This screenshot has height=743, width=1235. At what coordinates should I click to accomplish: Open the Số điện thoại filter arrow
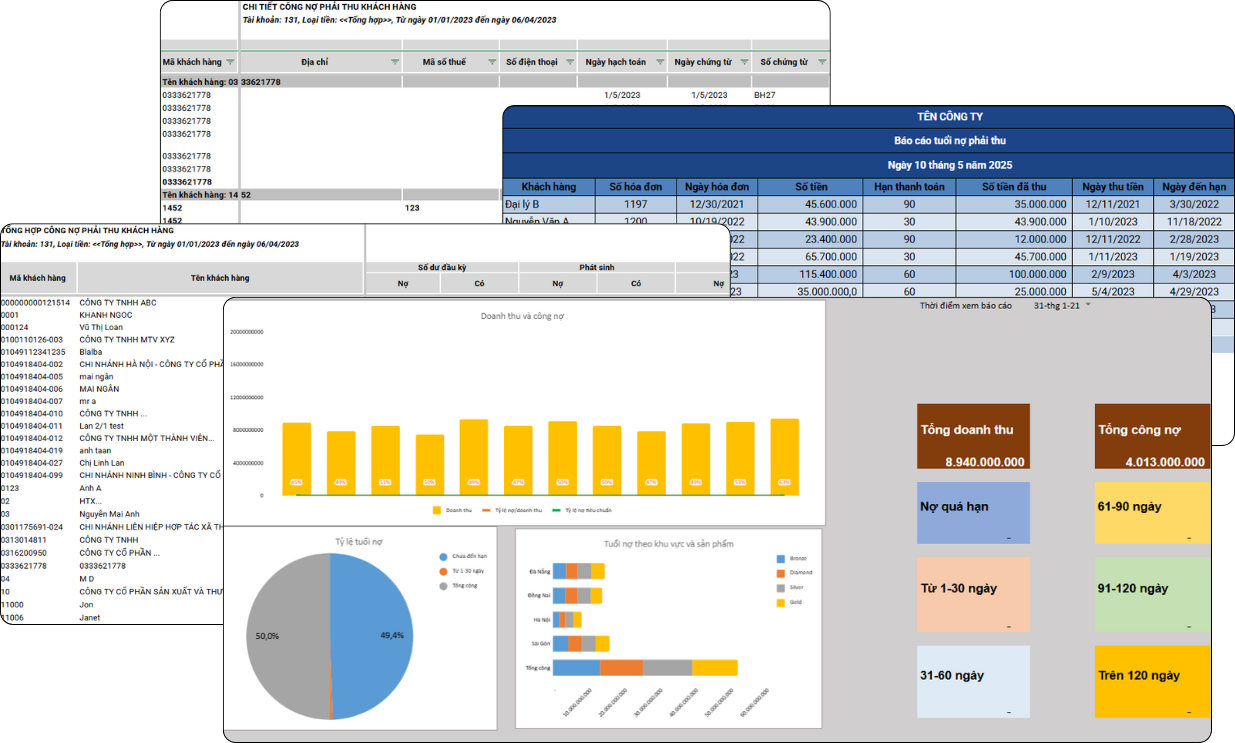[571, 62]
